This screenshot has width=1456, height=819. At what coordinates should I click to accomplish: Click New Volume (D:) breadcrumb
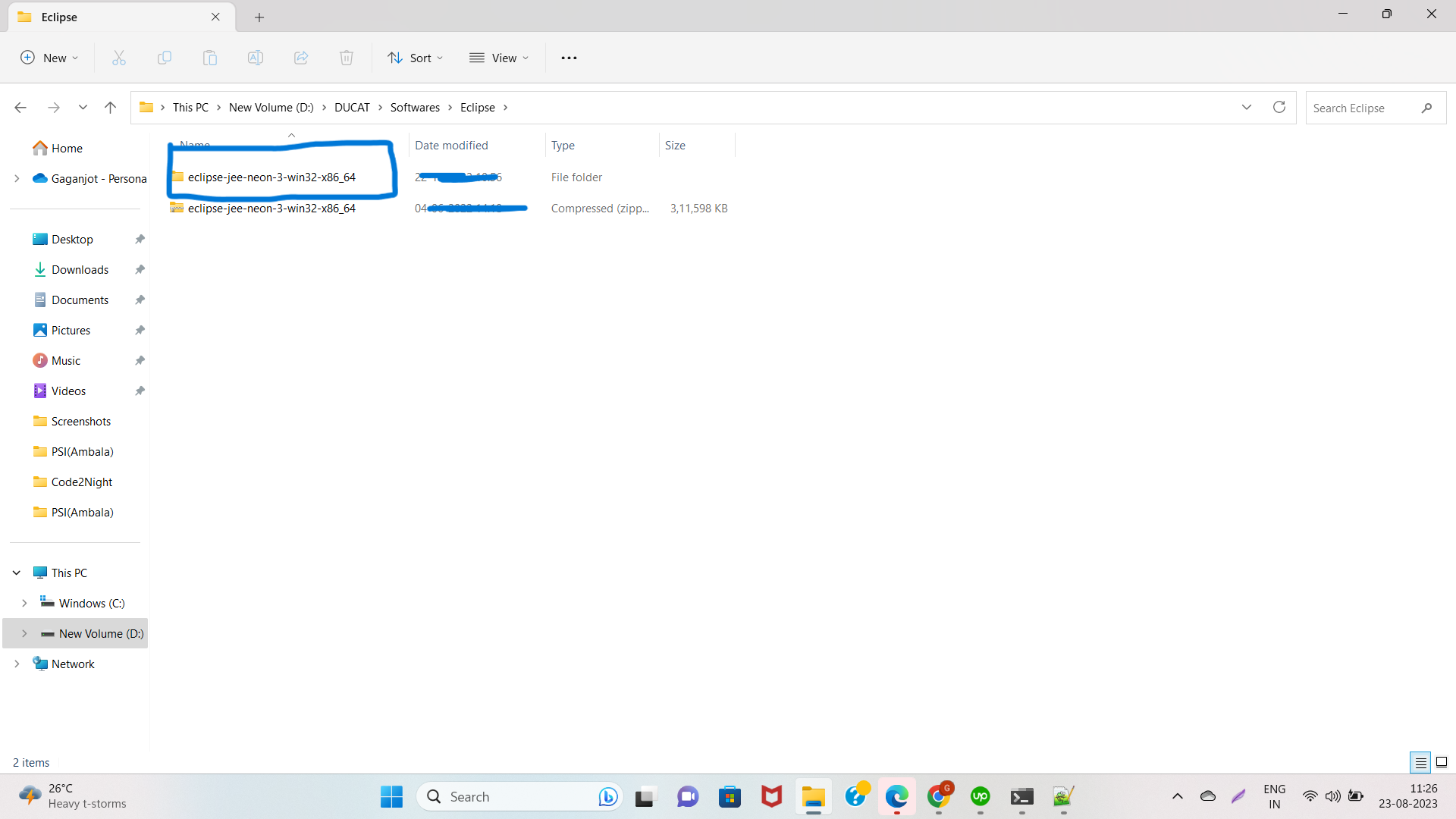tap(271, 108)
